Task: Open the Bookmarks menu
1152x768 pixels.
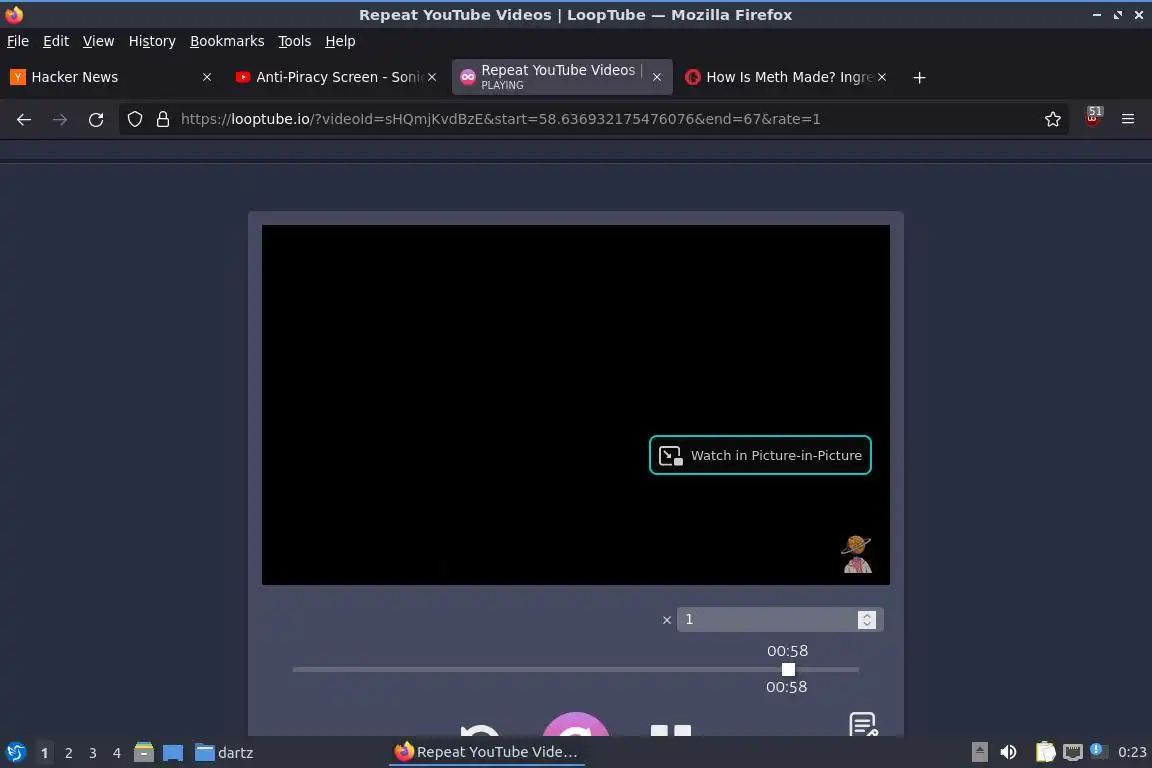Action: [227, 41]
